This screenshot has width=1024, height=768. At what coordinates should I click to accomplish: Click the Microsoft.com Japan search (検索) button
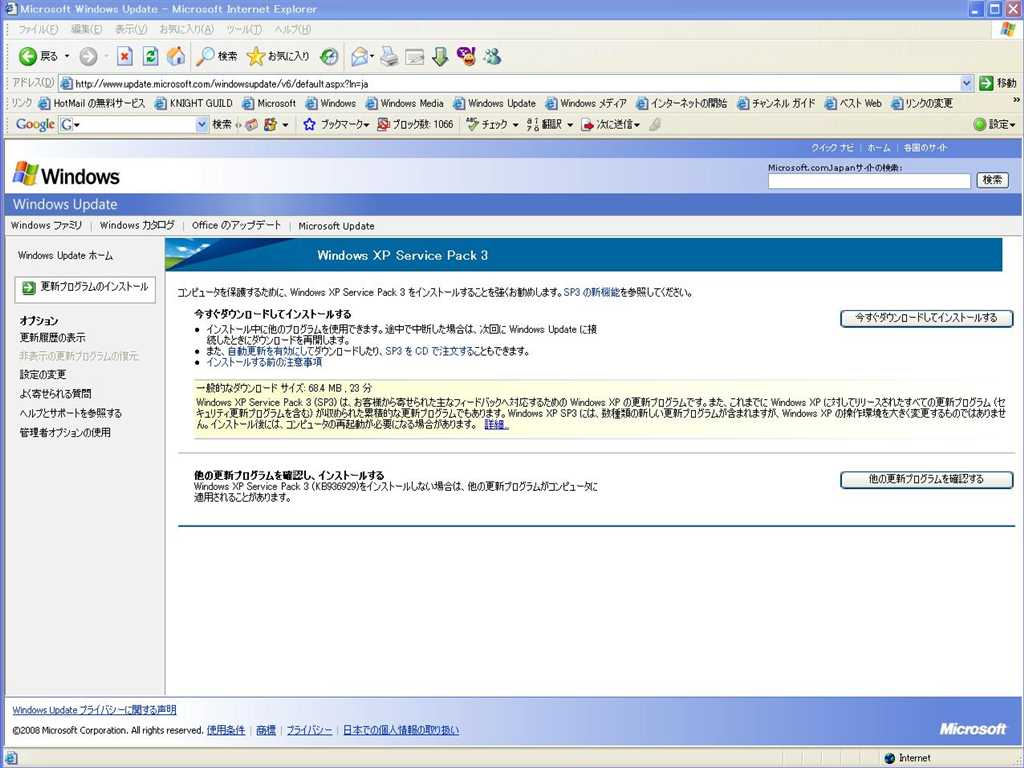tap(993, 180)
